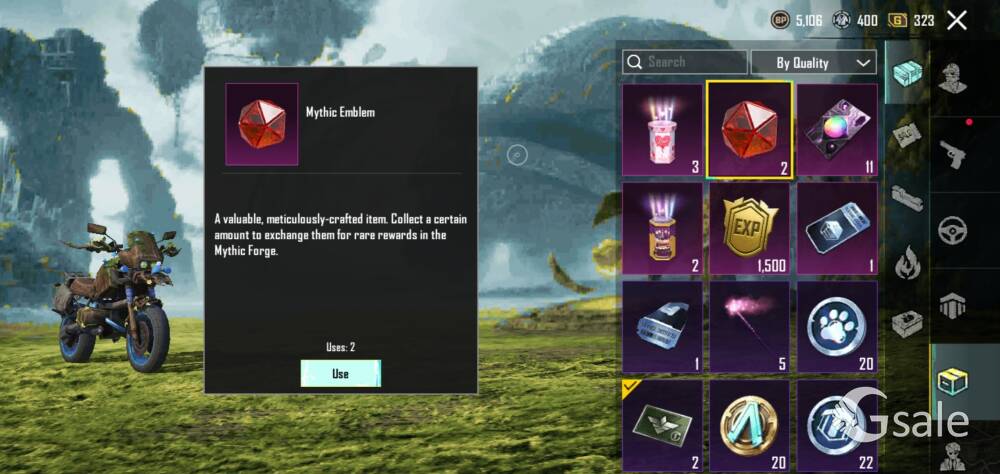Click the Search field in inventory

685,63
